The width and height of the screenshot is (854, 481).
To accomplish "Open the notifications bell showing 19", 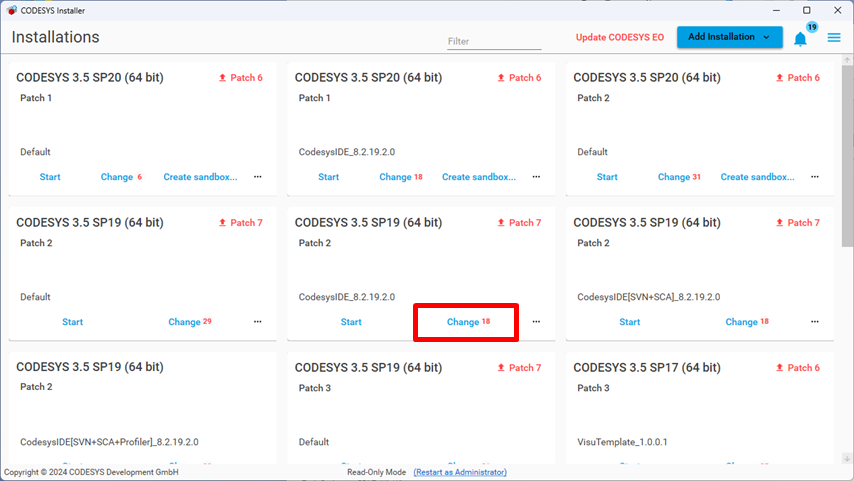I will click(x=800, y=39).
